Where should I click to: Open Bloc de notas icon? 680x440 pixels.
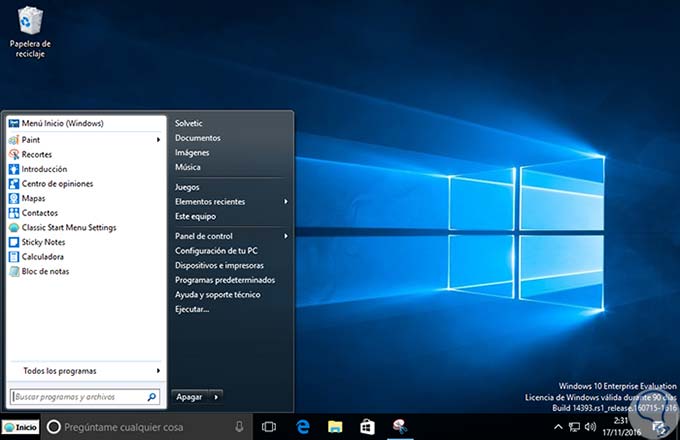coord(14,271)
